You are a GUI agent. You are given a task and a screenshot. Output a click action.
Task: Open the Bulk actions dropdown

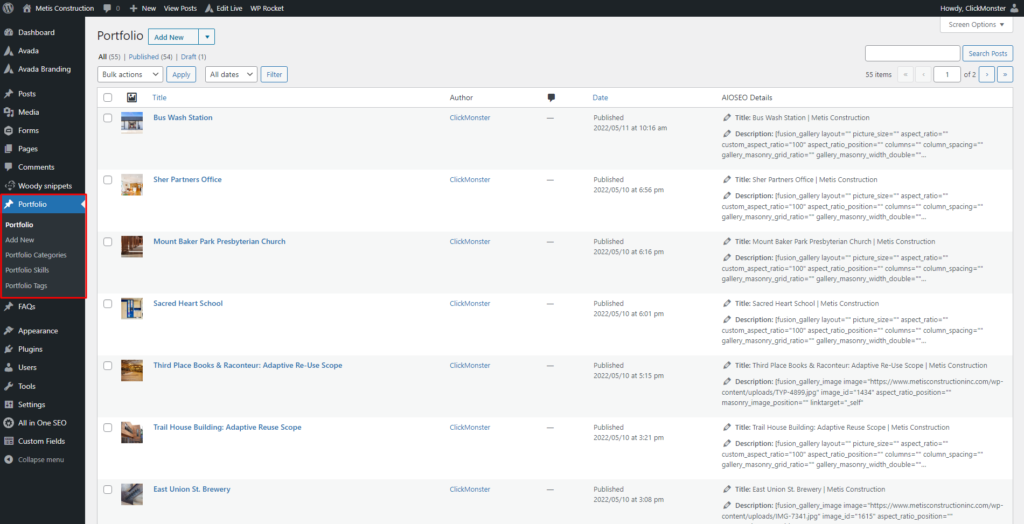pos(130,74)
